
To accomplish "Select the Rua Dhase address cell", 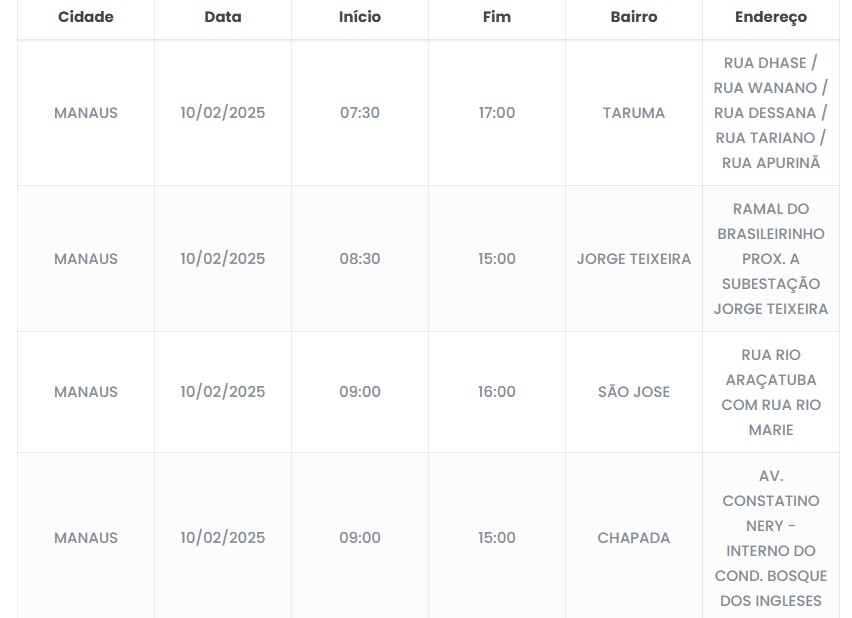I will (x=770, y=113).
